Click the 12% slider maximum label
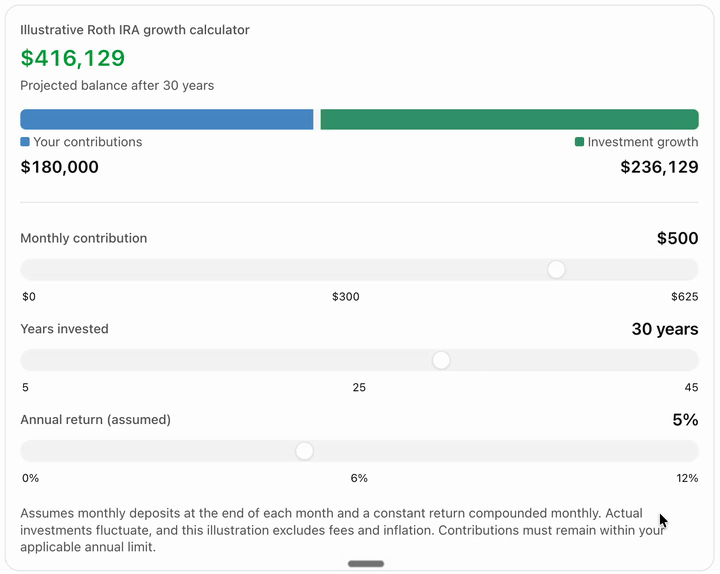 pos(687,478)
